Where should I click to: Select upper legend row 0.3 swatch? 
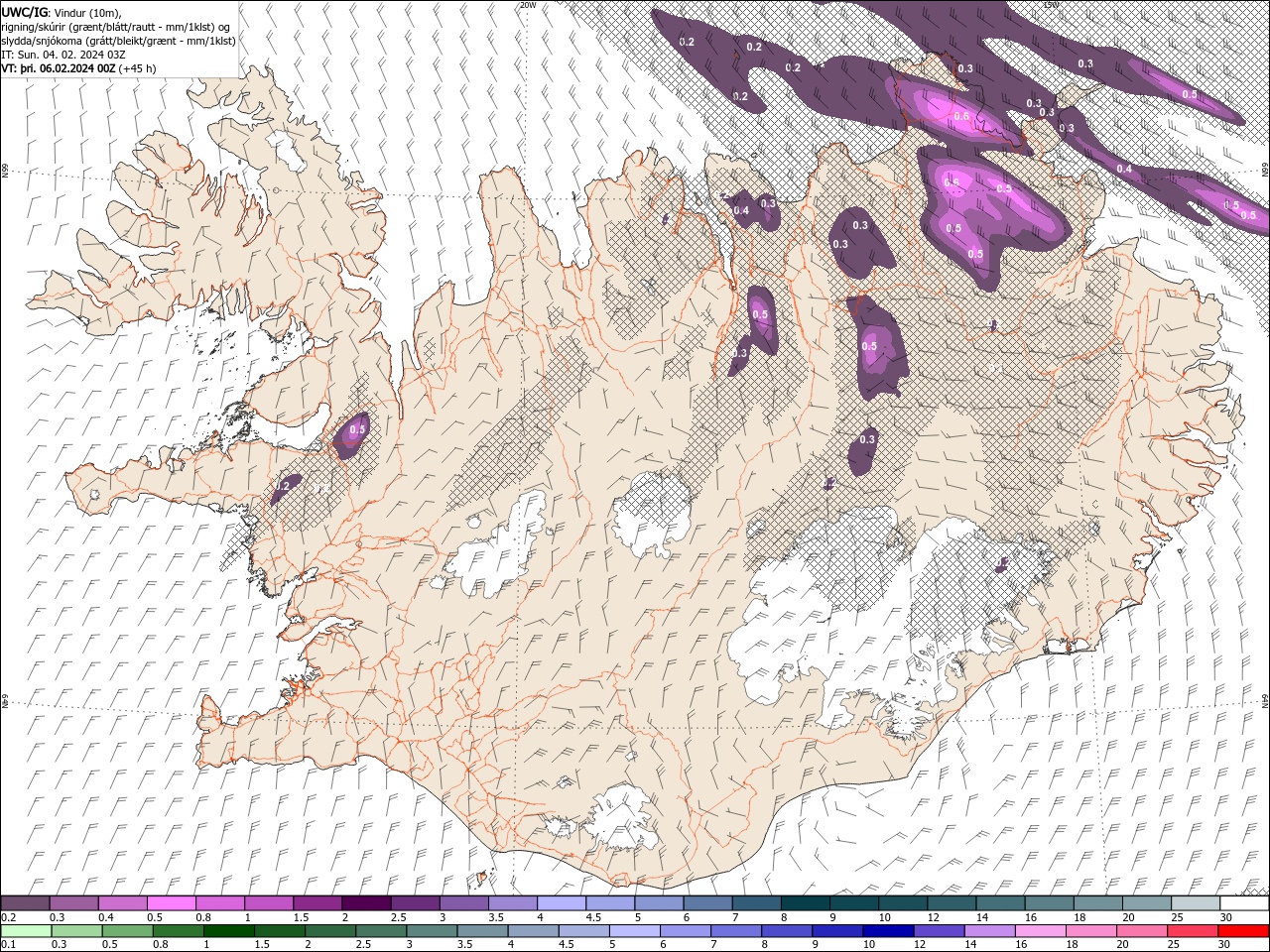pos(74,903)
